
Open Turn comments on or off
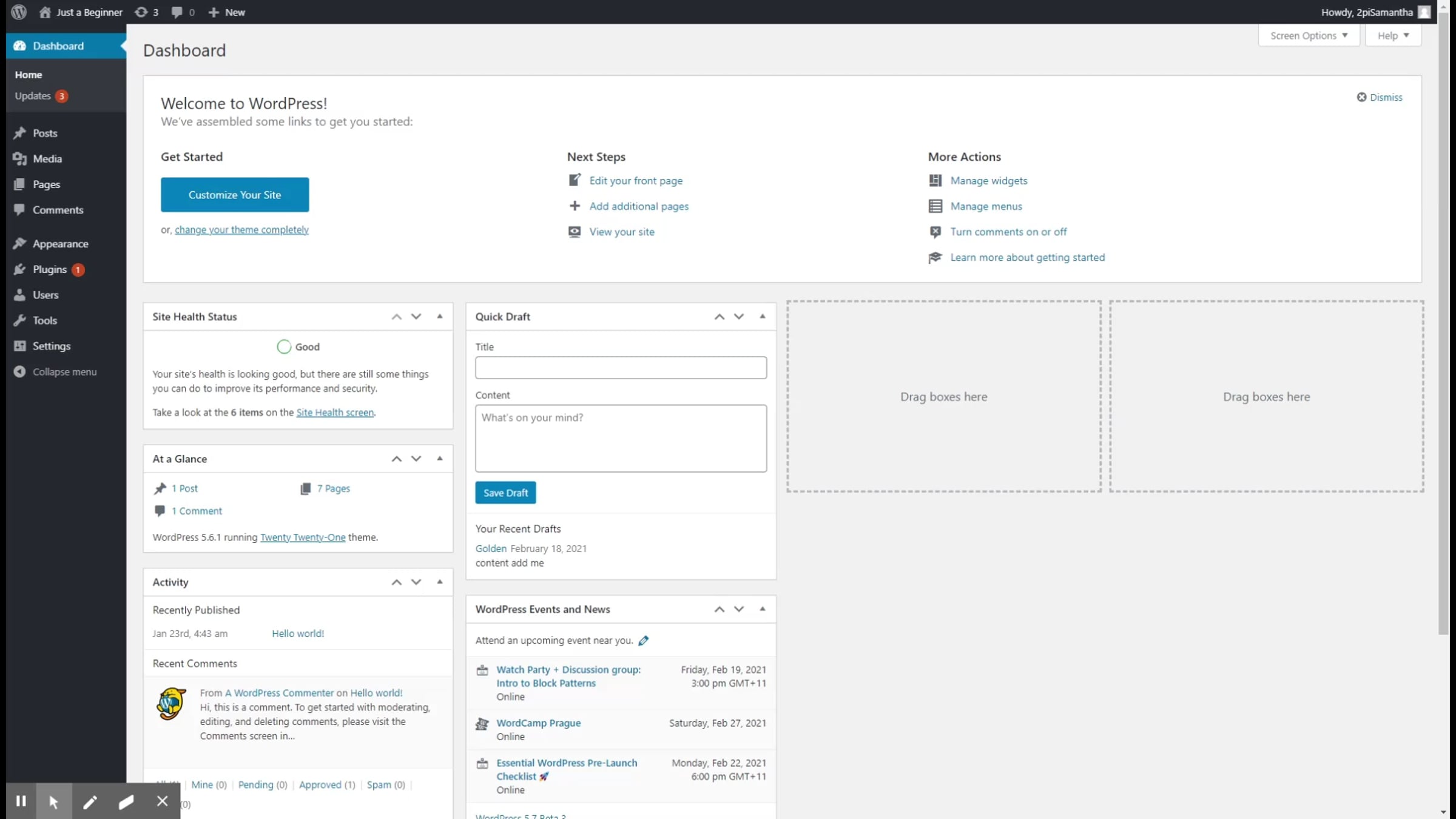pyautogui.click(x=1008, y=232)
